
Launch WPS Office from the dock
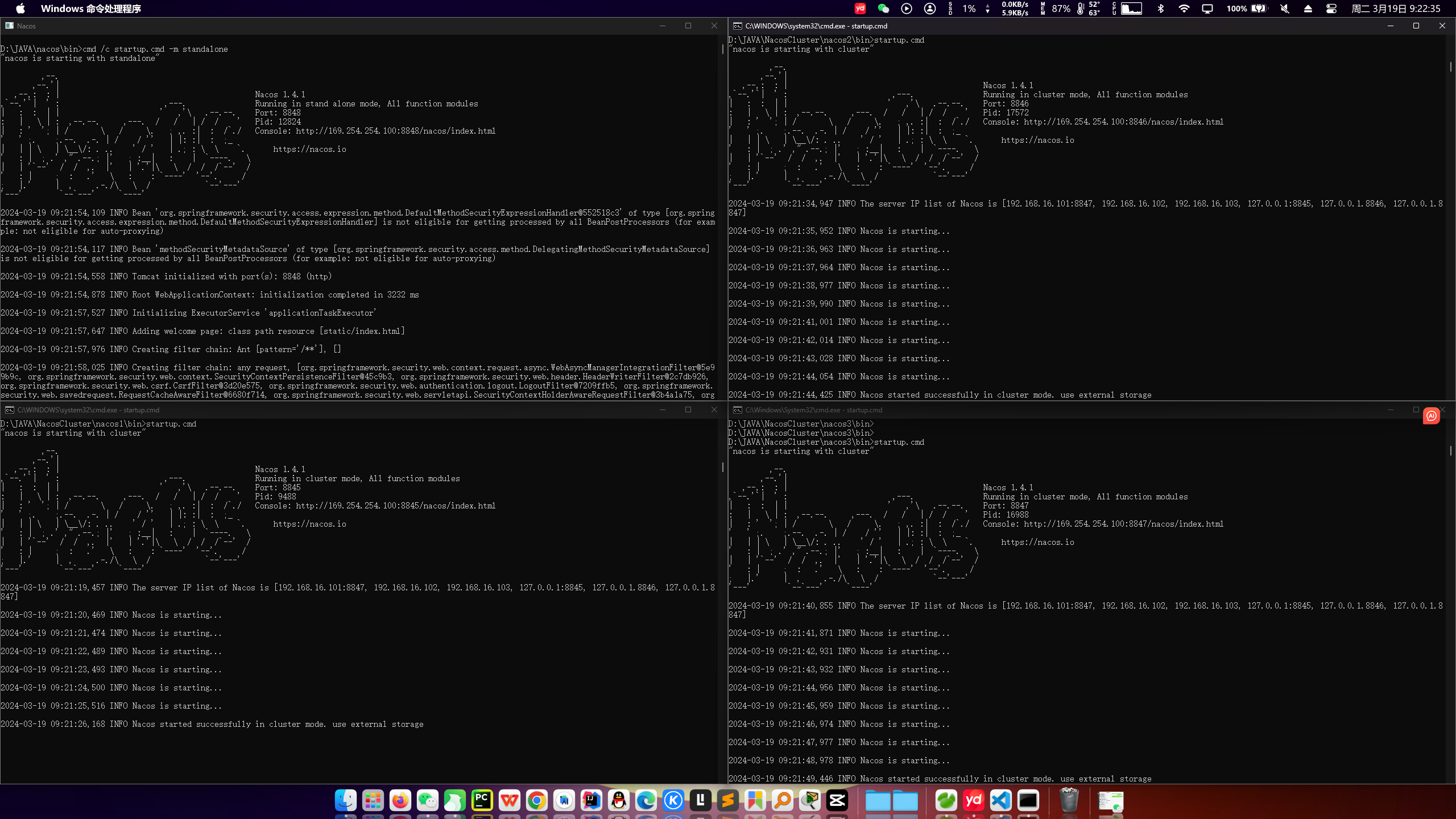[510, 800]
